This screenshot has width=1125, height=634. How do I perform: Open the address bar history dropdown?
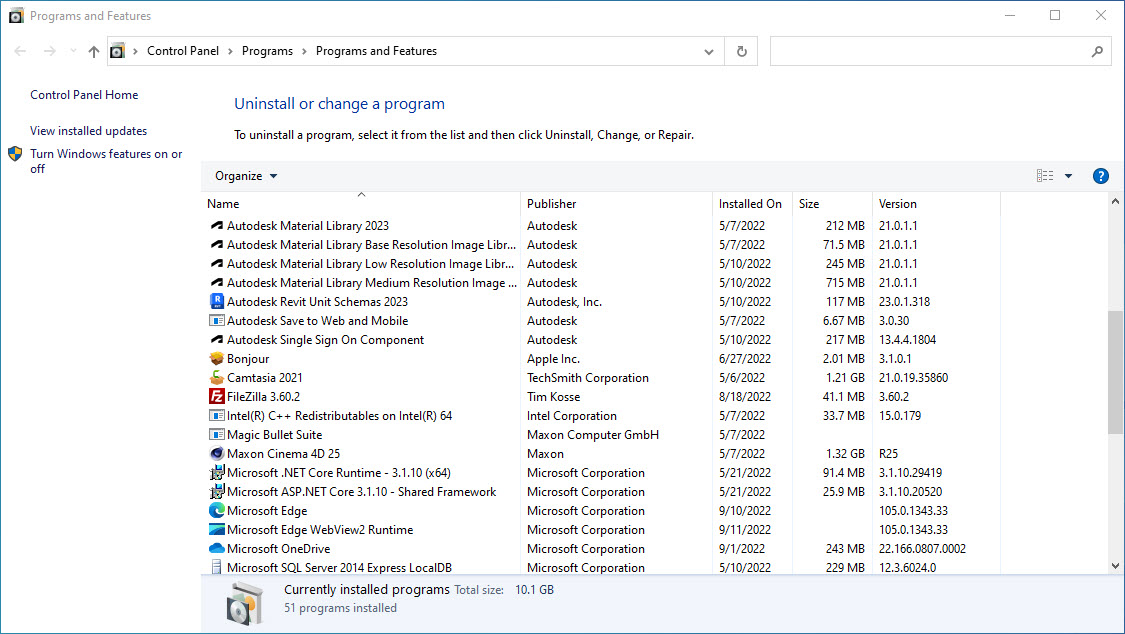pyautogui.click(x=708, y=52)
